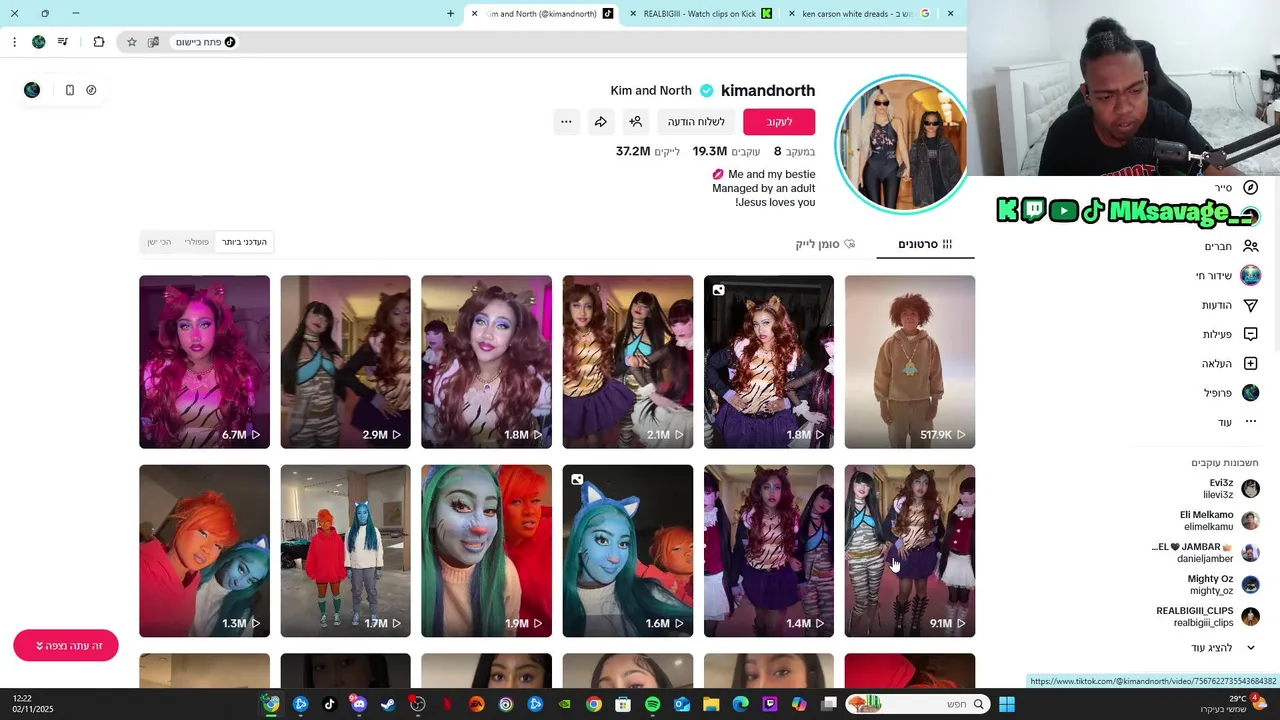Open the LIVE broadcast icon in sidebar

tap(1250, 275)
